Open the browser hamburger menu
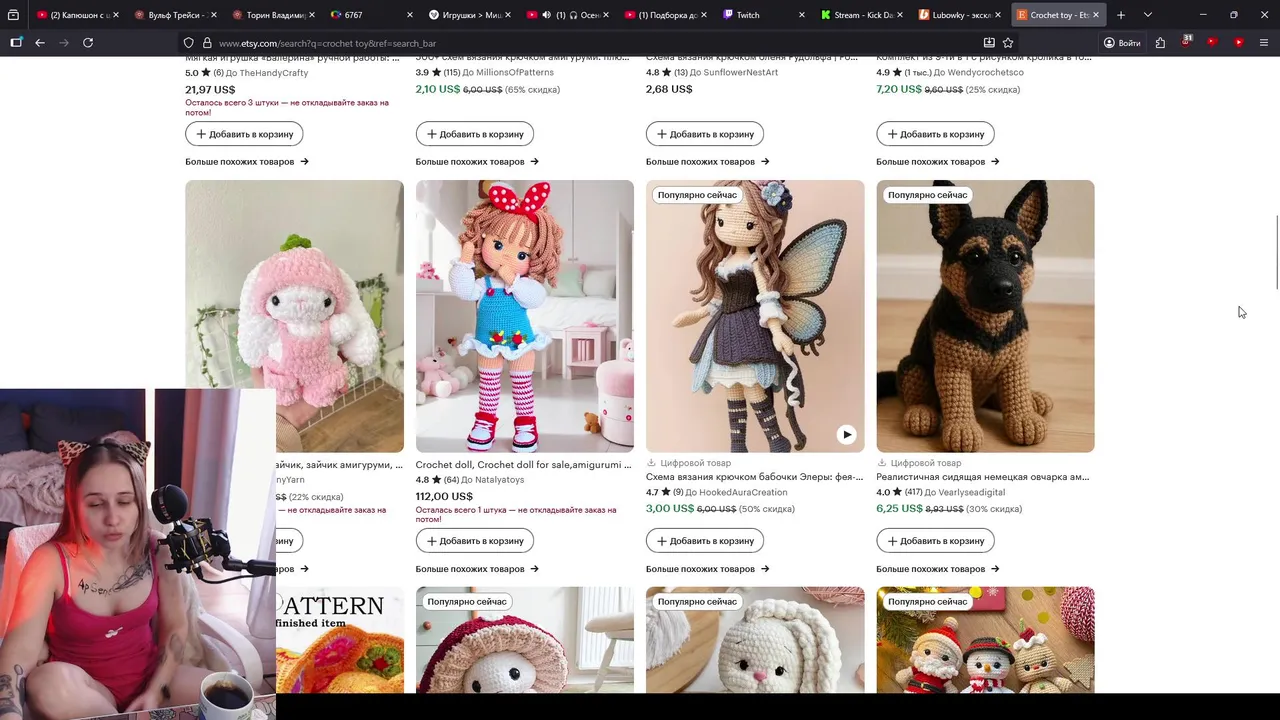The image size is (1280, 720). [x=1264, y=43]
